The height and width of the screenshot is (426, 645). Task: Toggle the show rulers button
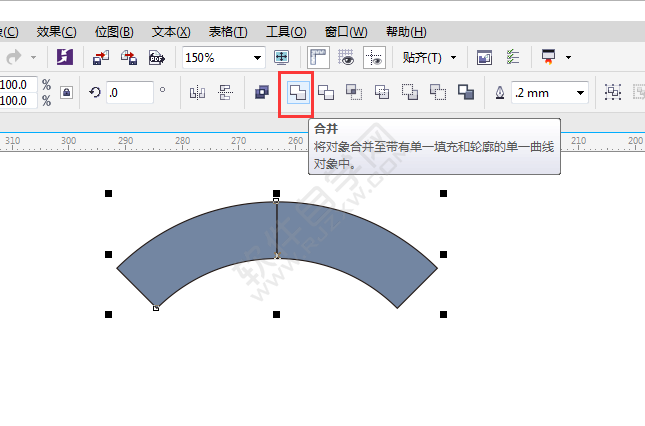click(x=319, y=58)
